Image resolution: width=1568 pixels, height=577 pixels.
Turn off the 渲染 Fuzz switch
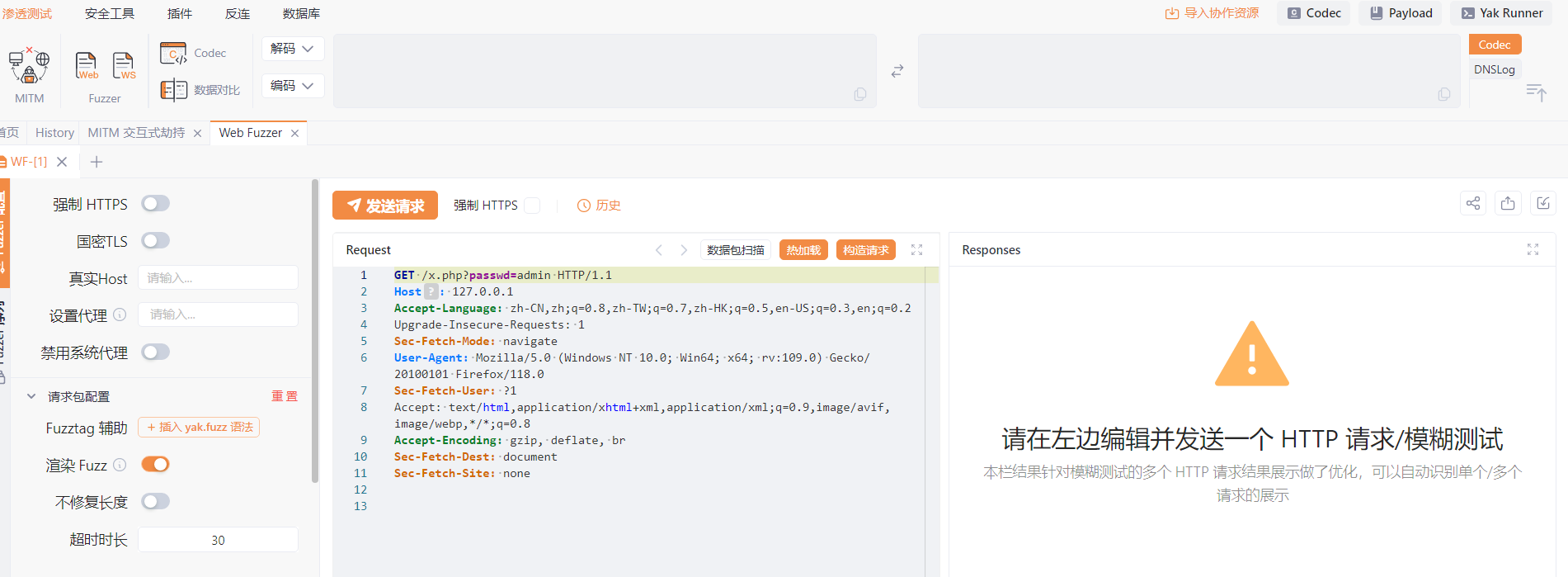point(155,464)
